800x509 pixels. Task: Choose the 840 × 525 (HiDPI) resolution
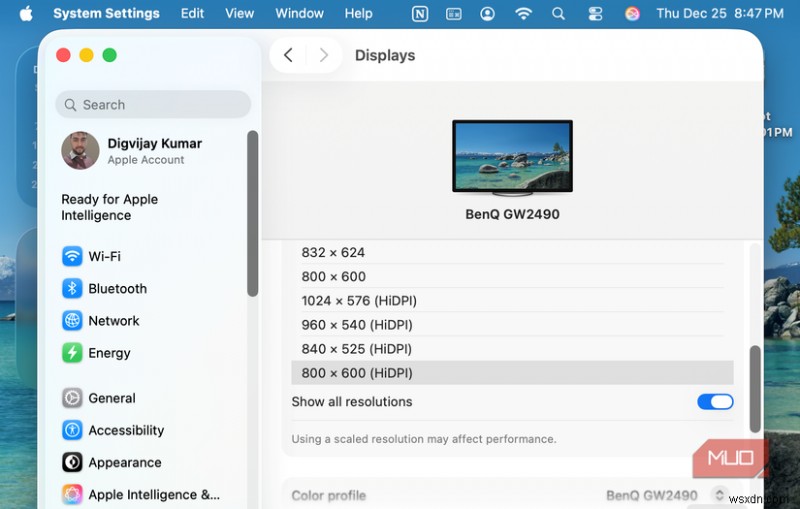[x=512, y=348]
